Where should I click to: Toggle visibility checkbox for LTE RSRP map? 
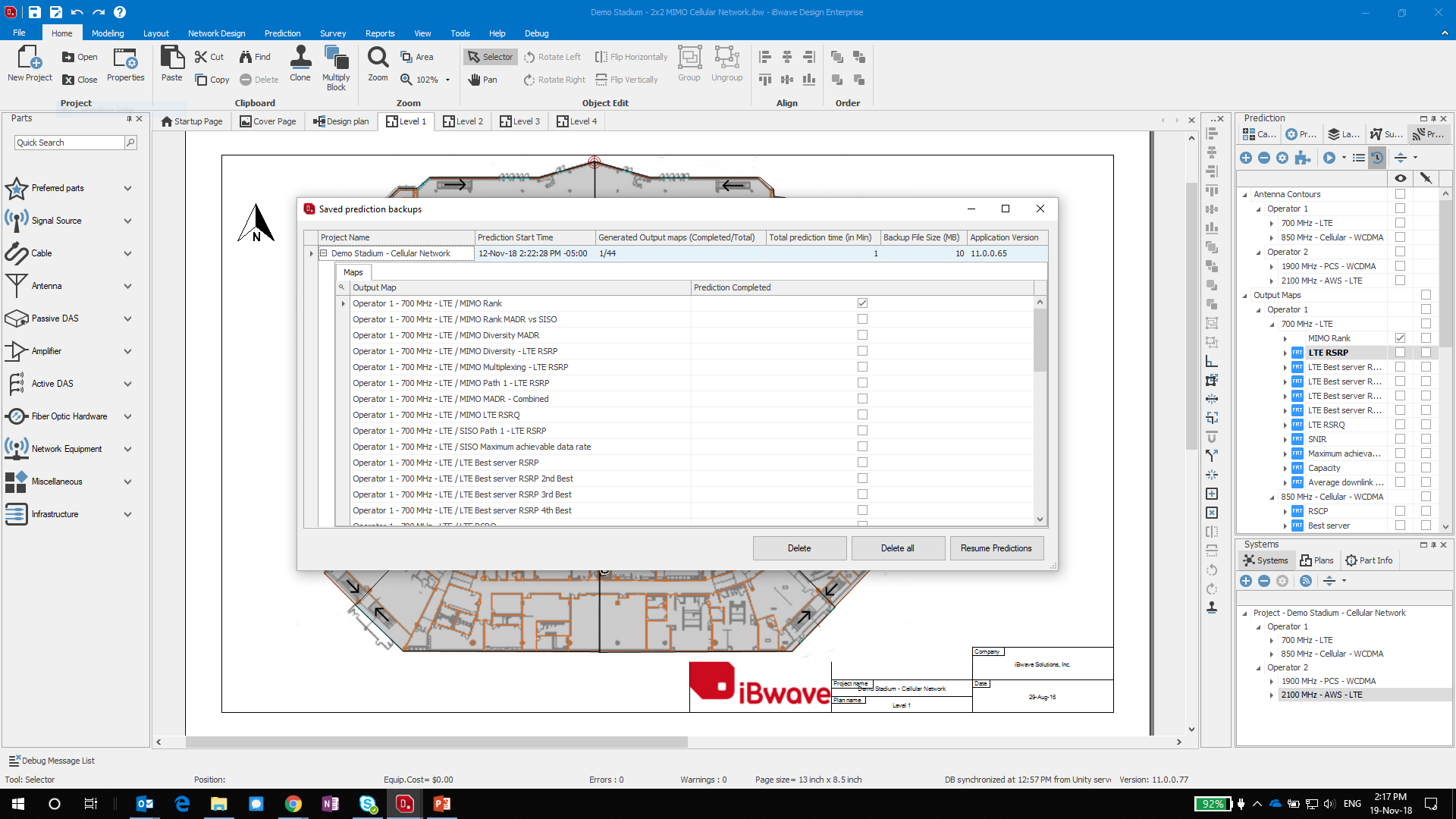point(1400,353)
